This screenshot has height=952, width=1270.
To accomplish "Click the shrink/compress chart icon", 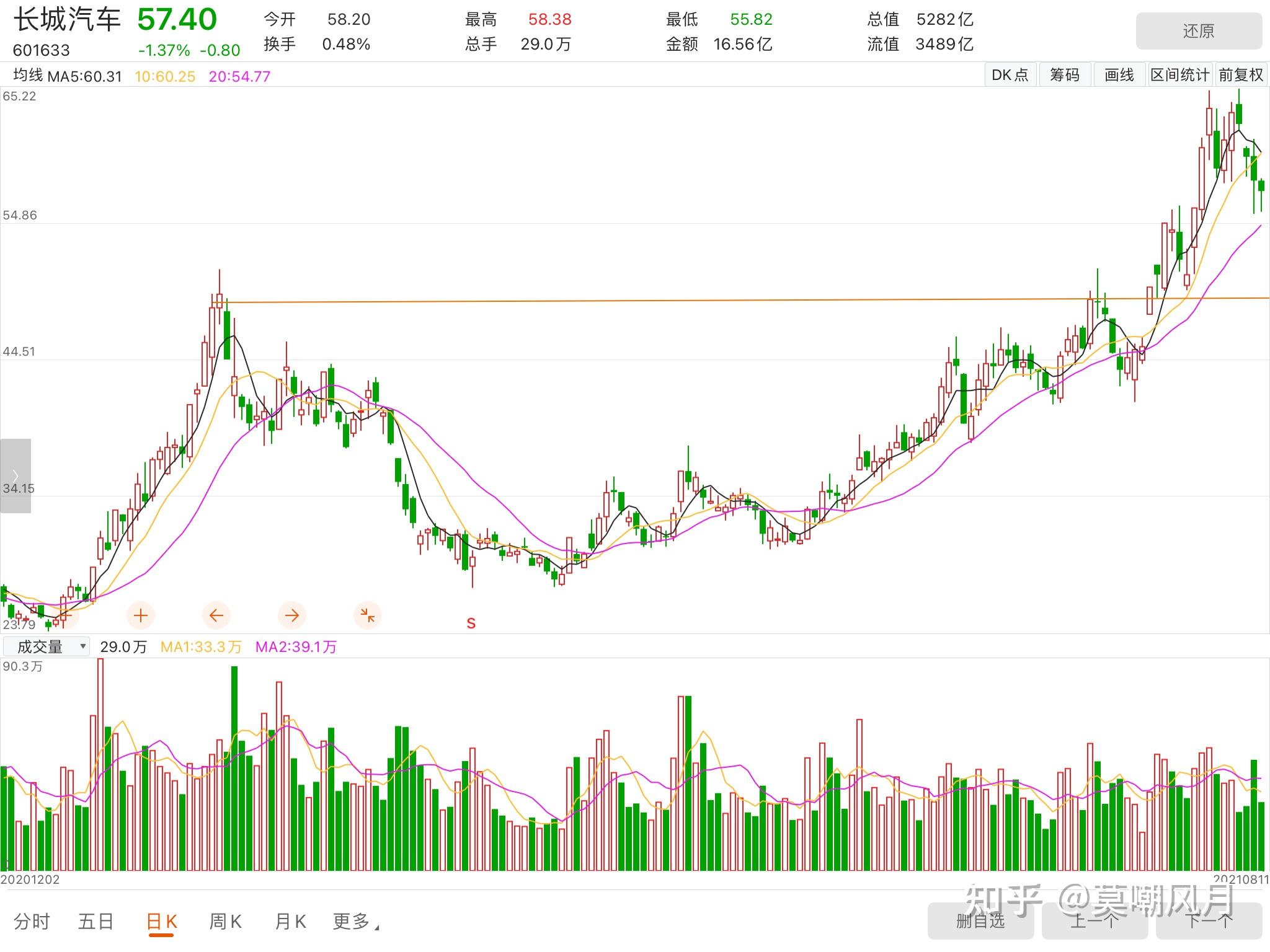I will 368,615.
